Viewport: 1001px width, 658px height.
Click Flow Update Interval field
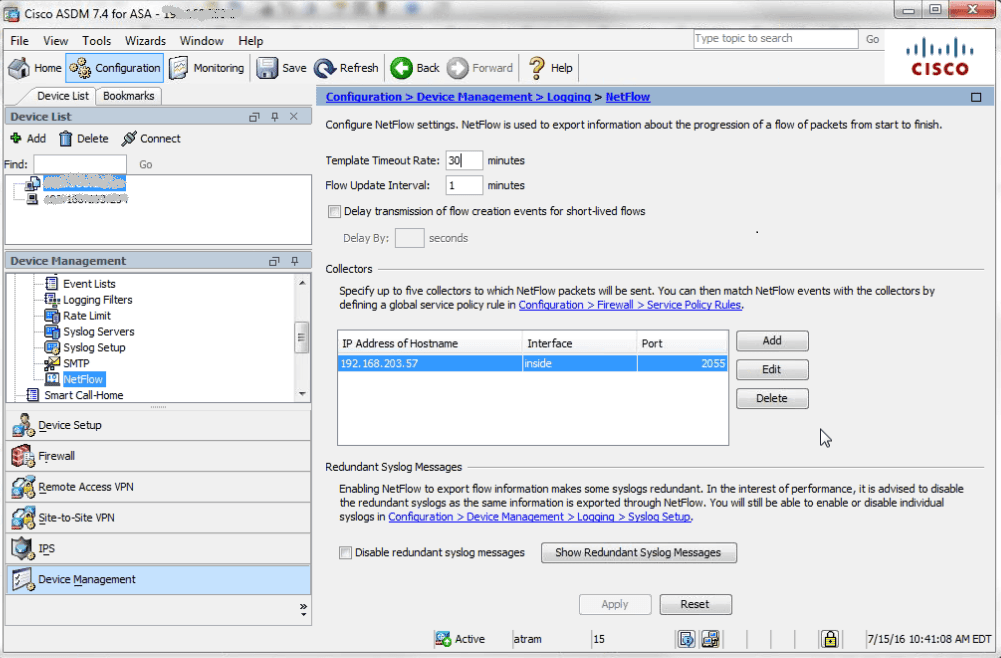pos(463,186)
